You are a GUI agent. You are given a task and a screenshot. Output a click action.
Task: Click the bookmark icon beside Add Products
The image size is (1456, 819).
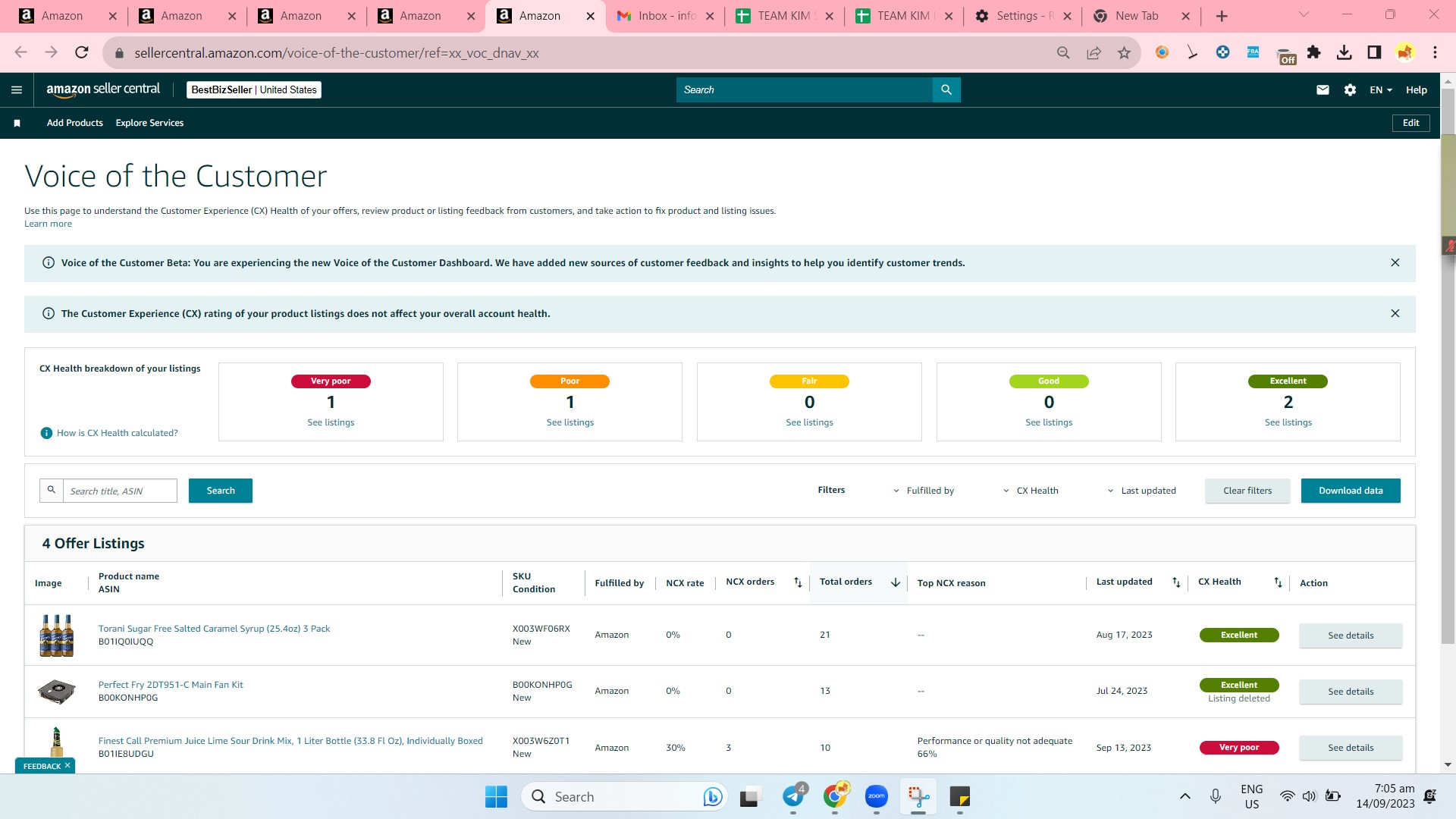coord(17,123)
